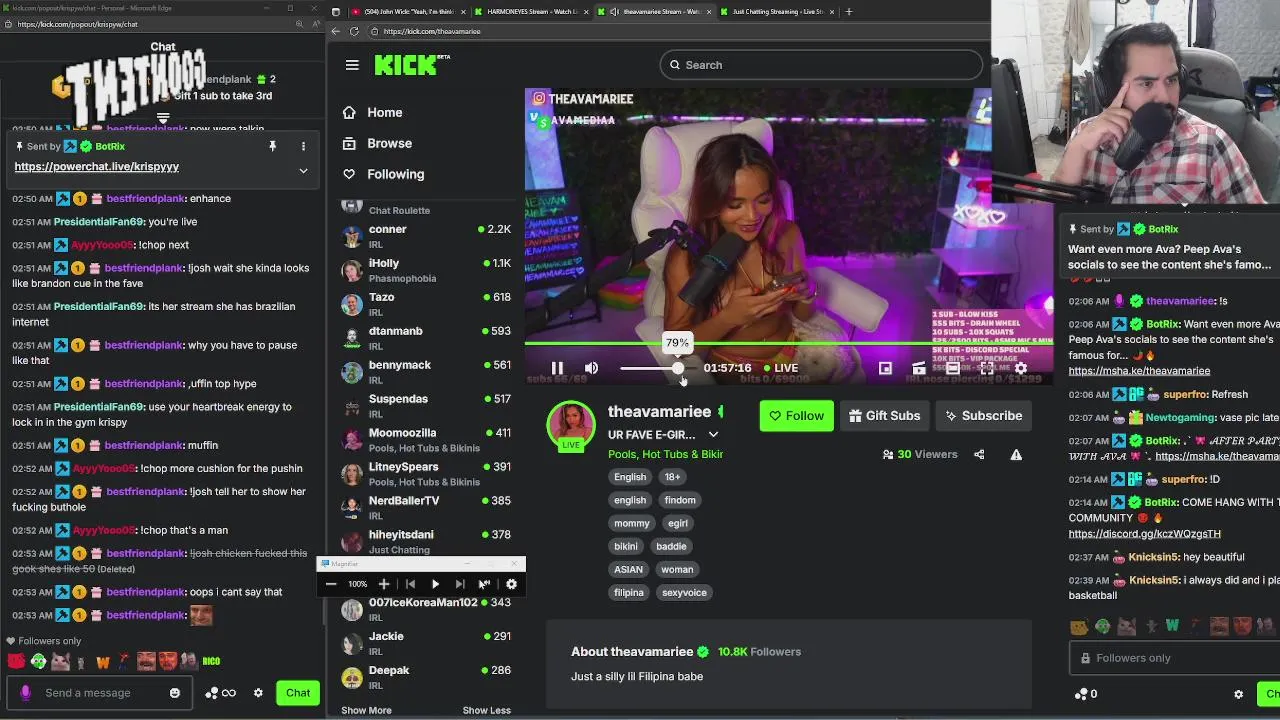Open the msha.ke/theavamariee link in stream chat
Screen dimensions: 1280x720
[x=1139, y=371]
